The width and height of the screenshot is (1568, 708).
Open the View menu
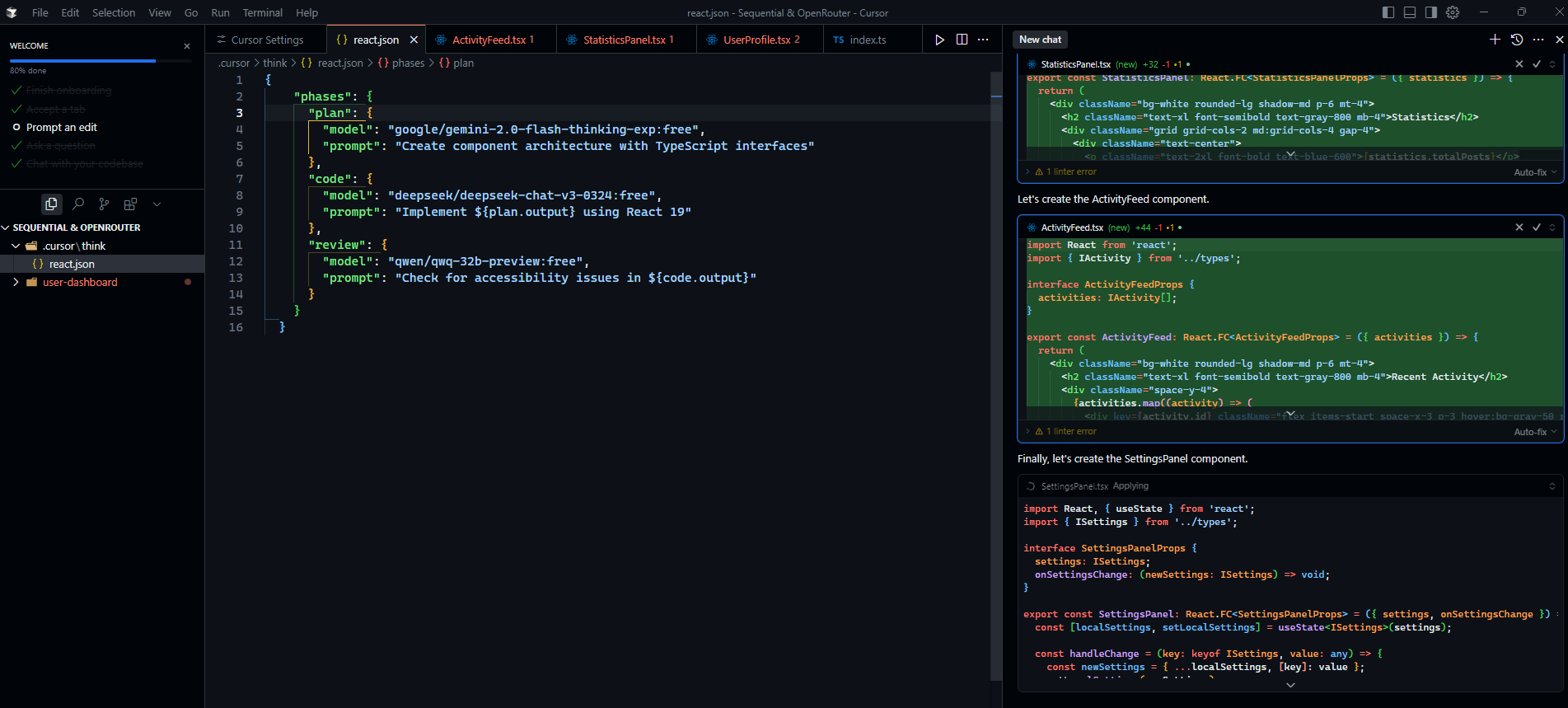pyautogui.click(x=160, y=12)
